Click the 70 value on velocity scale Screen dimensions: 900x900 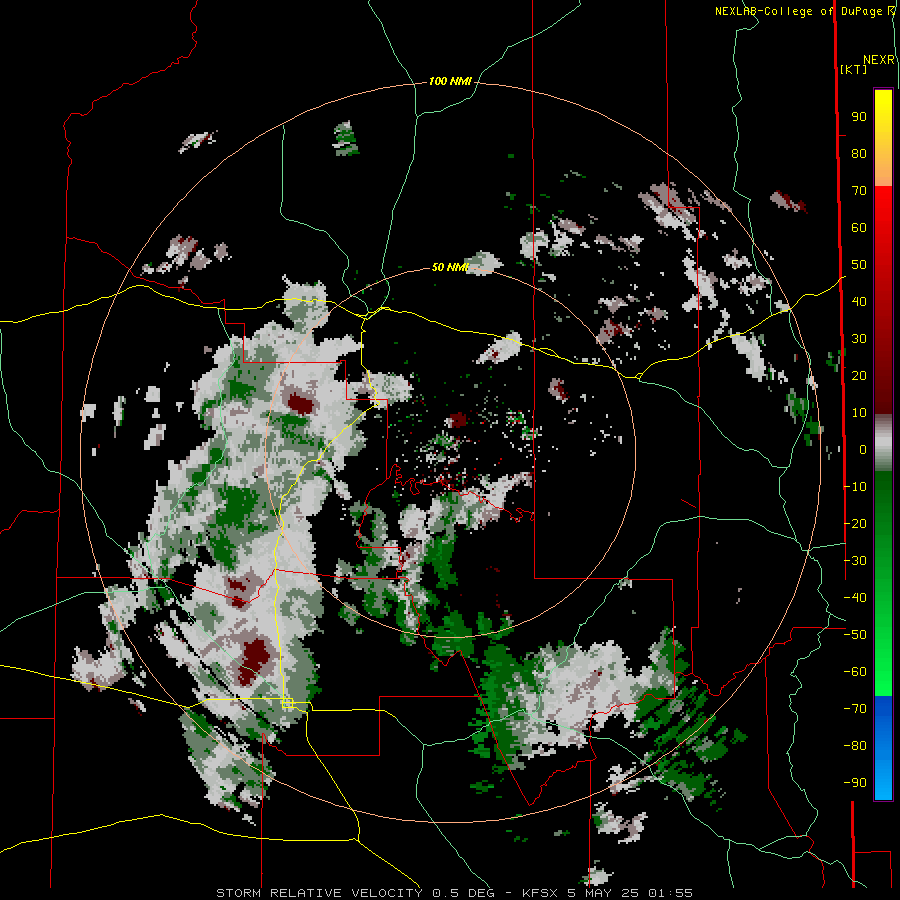[859, 191]
